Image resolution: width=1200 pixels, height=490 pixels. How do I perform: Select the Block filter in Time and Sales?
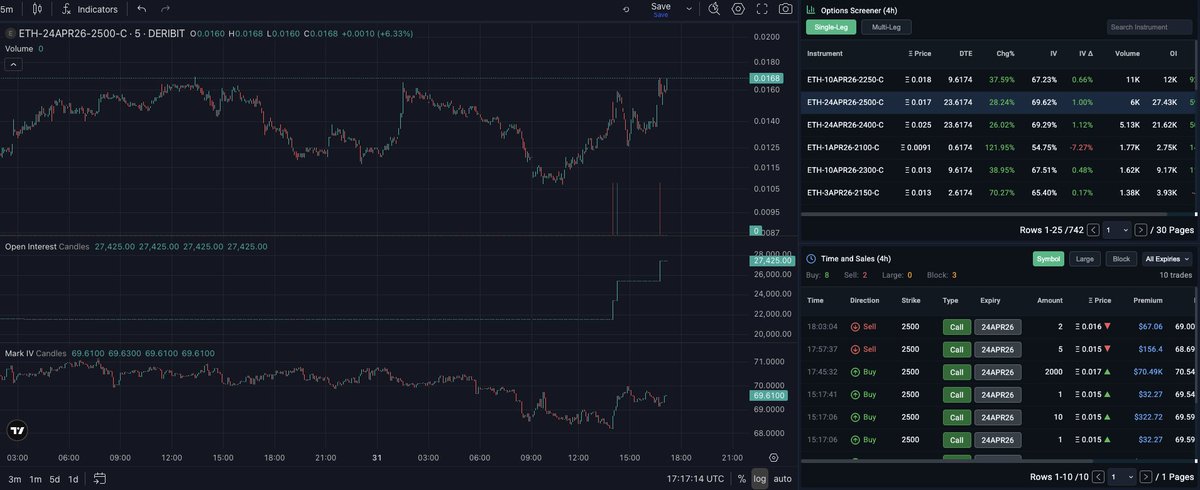pyautogui.click(x=1119, y=259)
